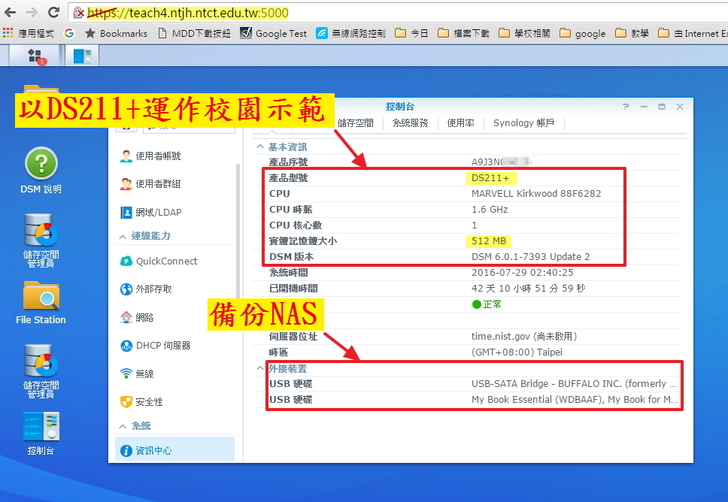This screenshot has height=502, width=728.
Task: Open the 今日 bookmark folder
Action: coord(411,33)
